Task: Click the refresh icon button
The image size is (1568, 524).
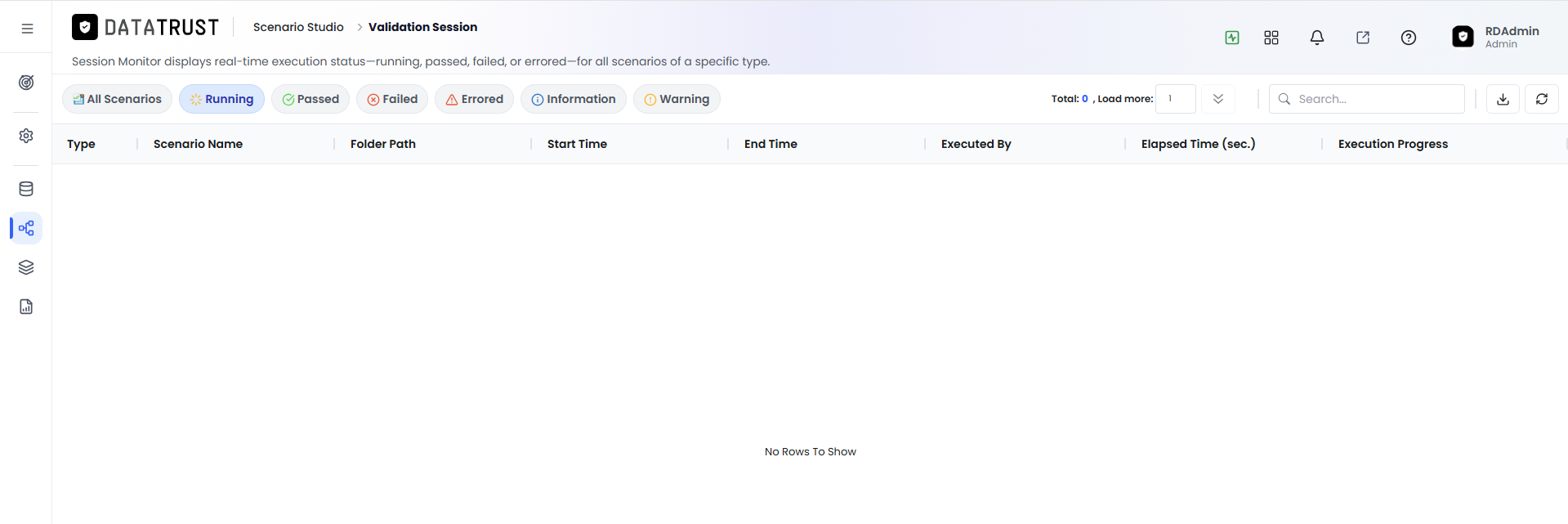Action: click(x=1542, y=99)
